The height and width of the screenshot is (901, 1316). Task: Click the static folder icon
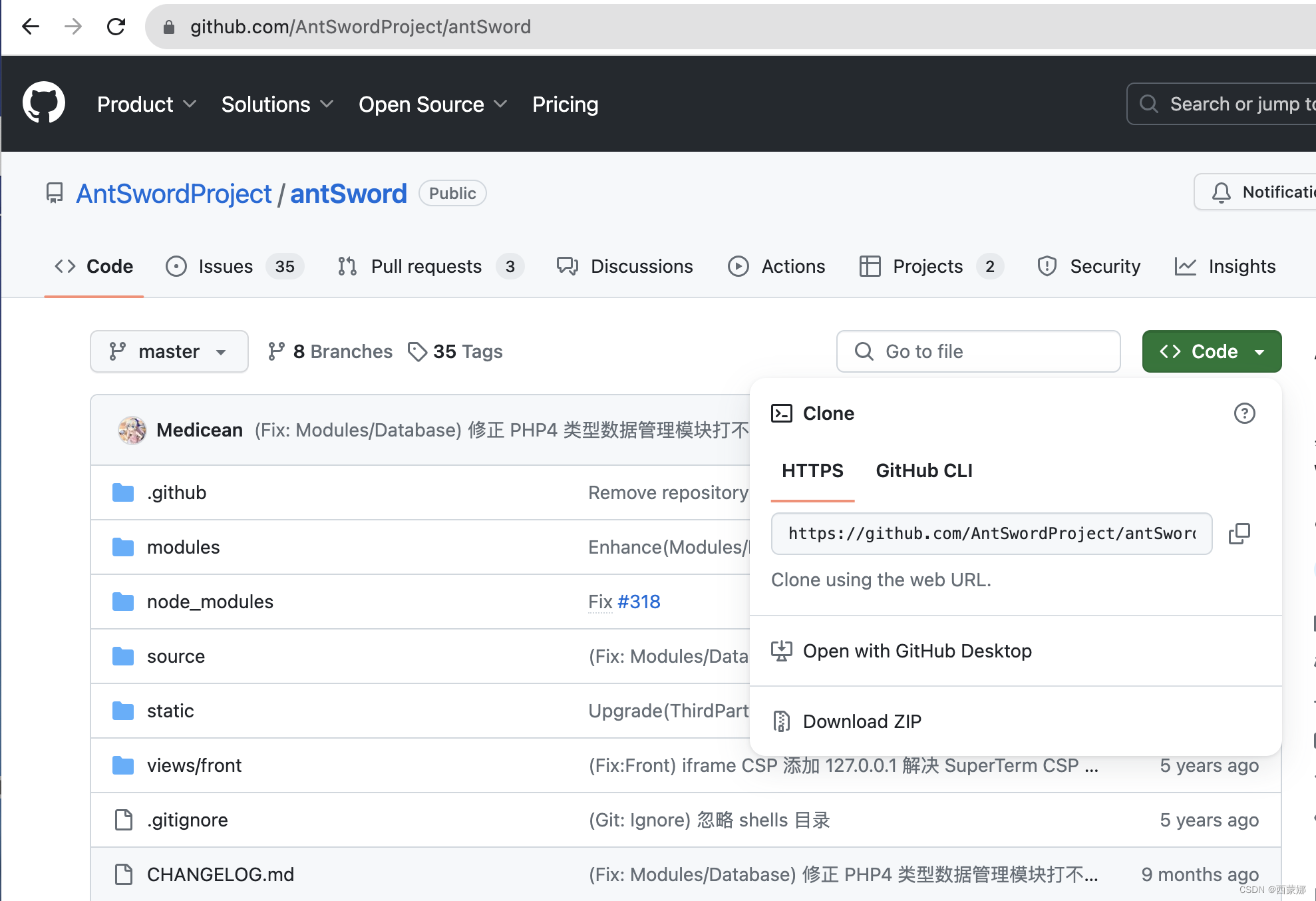click(123, 711)
